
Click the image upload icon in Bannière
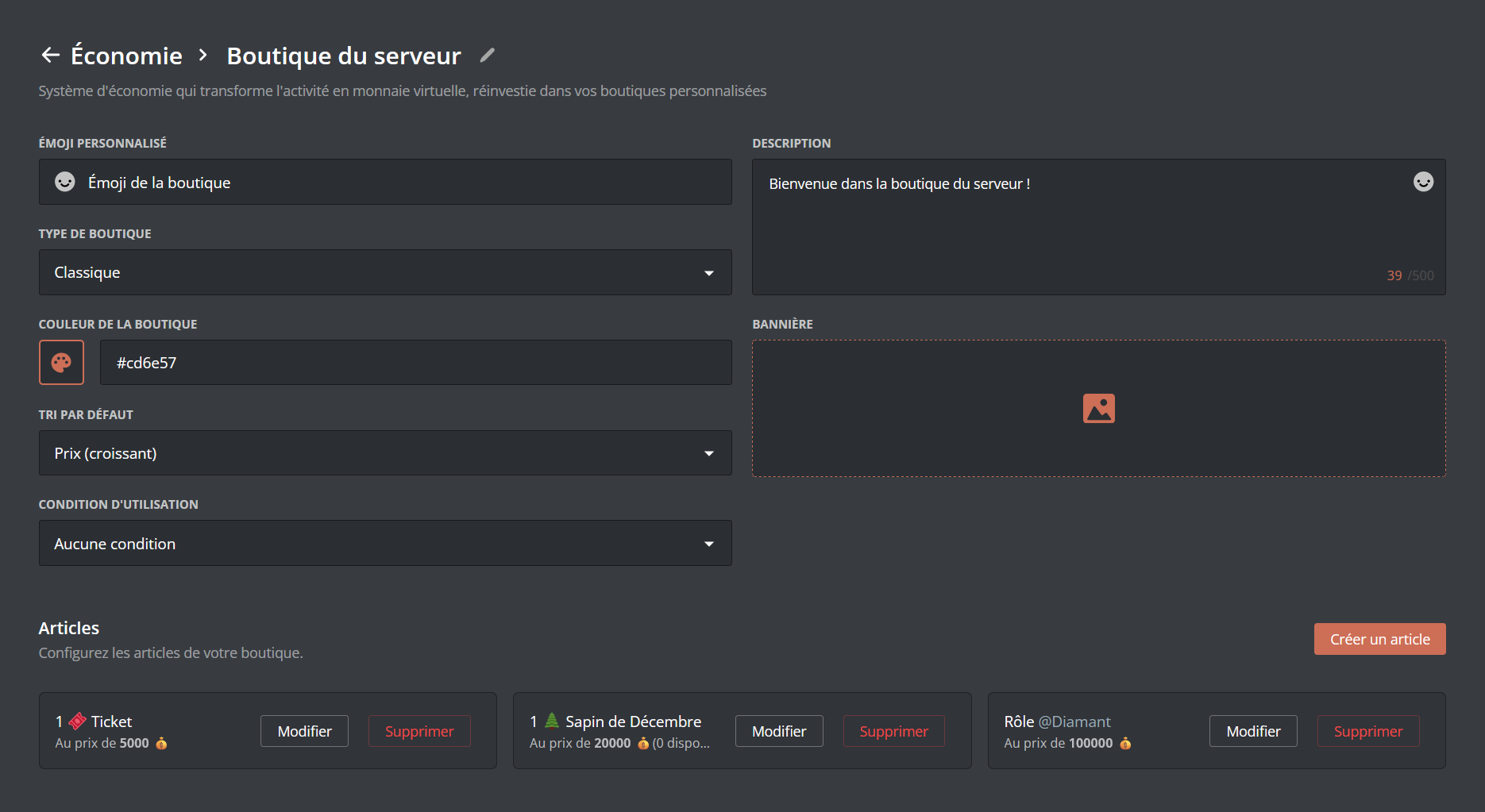pos(1098,409)
